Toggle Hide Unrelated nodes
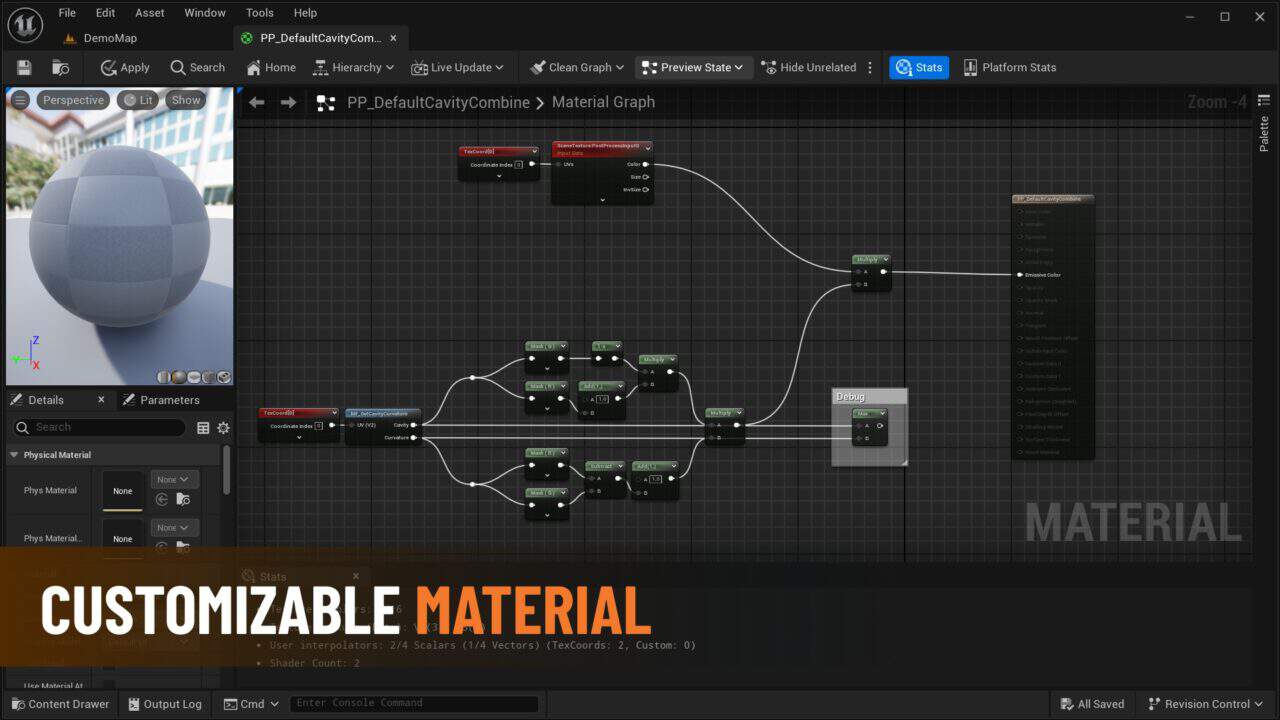This screenshot has width=1280, height=720. click(x=809, y=68)
